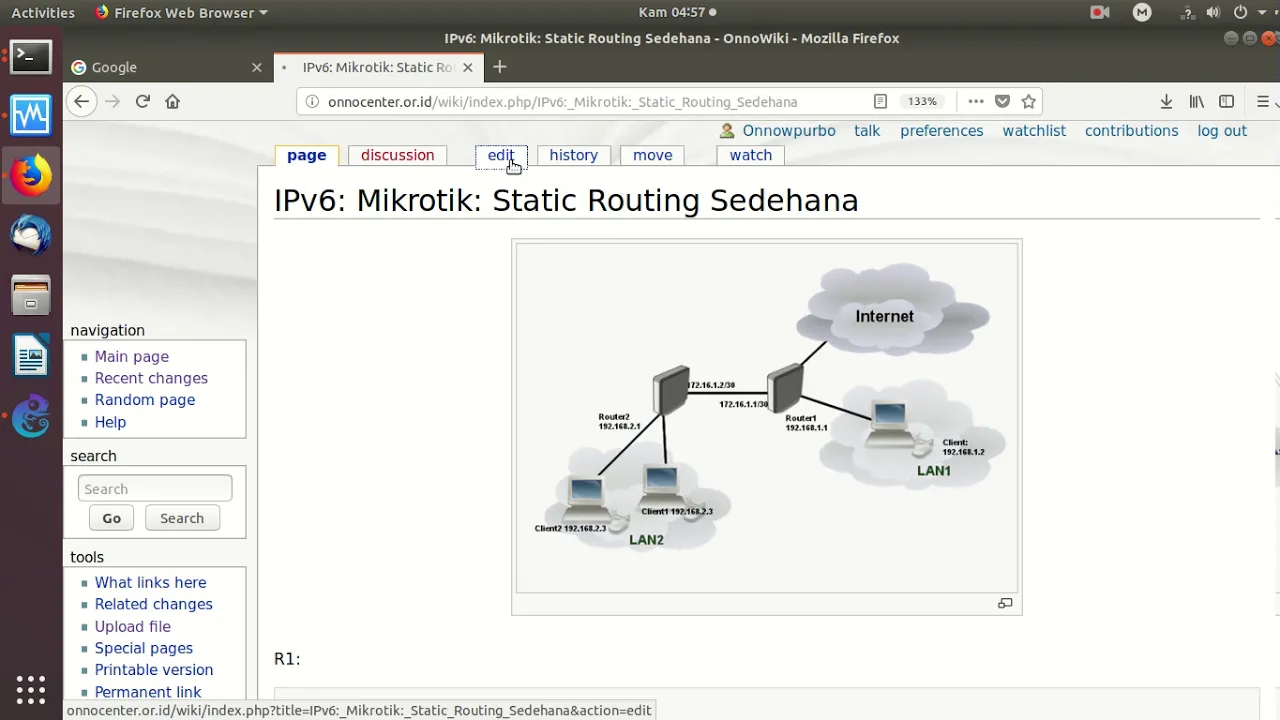This screenshot has width=1280, height=720.
Task: Open contributions link
Action: tap(1131, 131)
